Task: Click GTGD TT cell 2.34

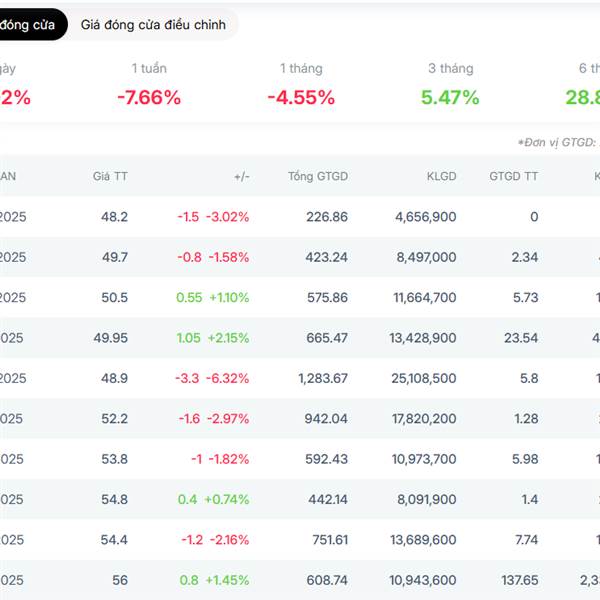Action: (x=525, y=257)
